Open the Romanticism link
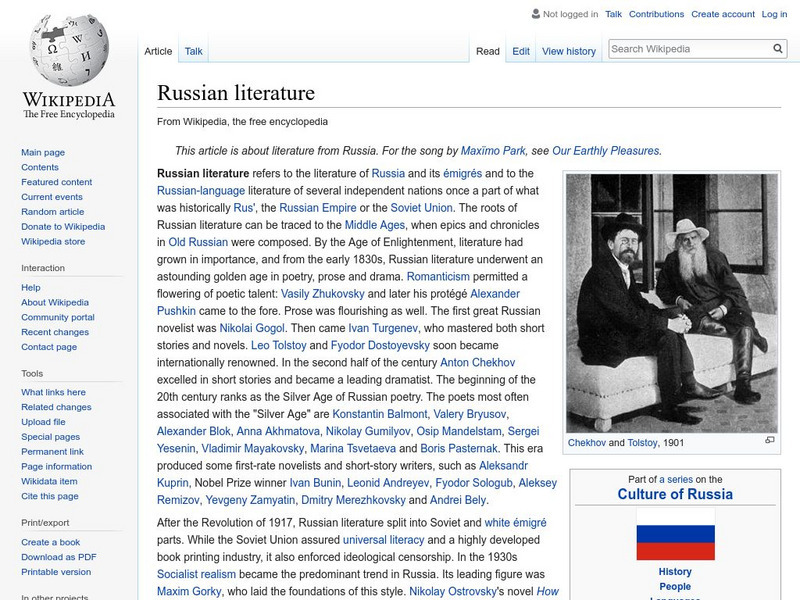This screenshot has height=600, width=800. 438,277
